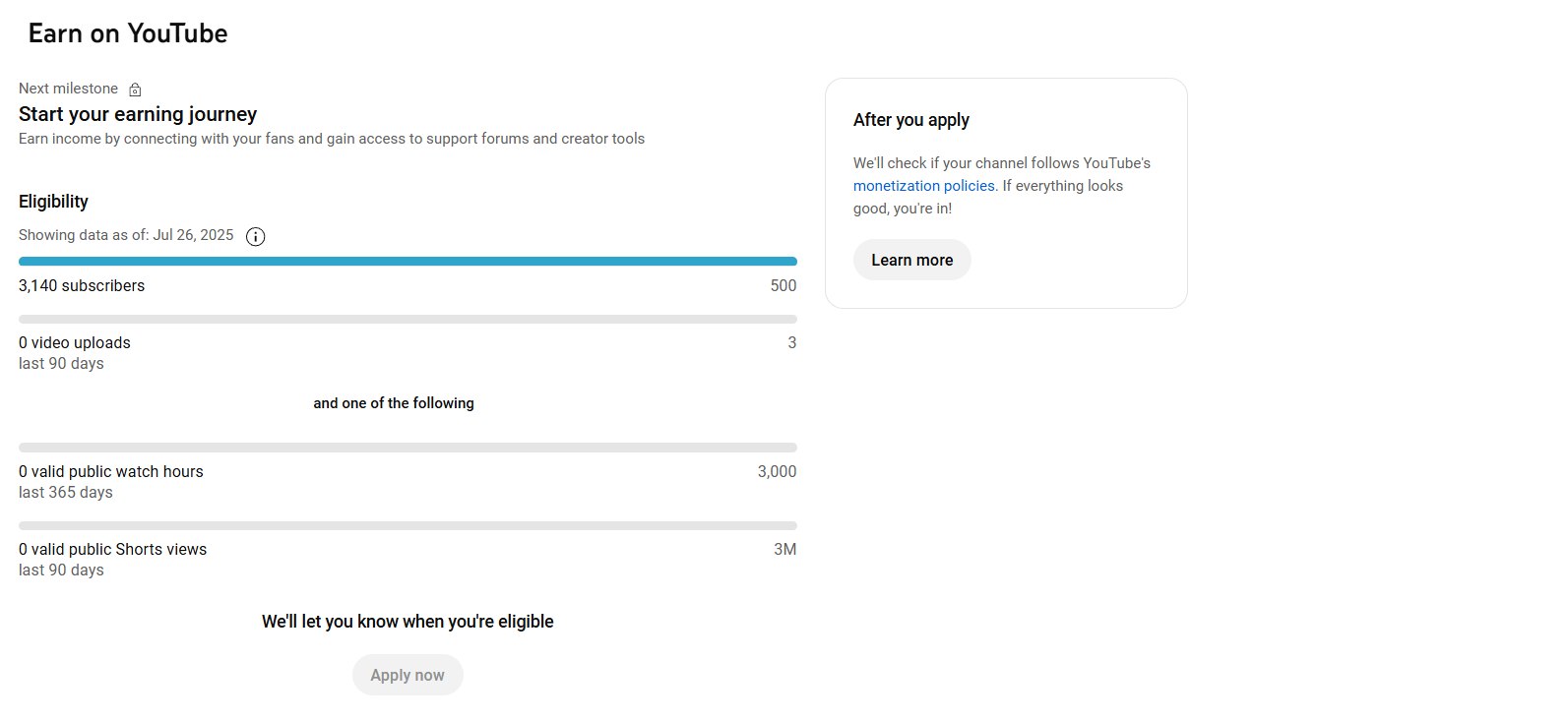
Task: Open the monetization policies link
Action: click(x=923, y=185)
